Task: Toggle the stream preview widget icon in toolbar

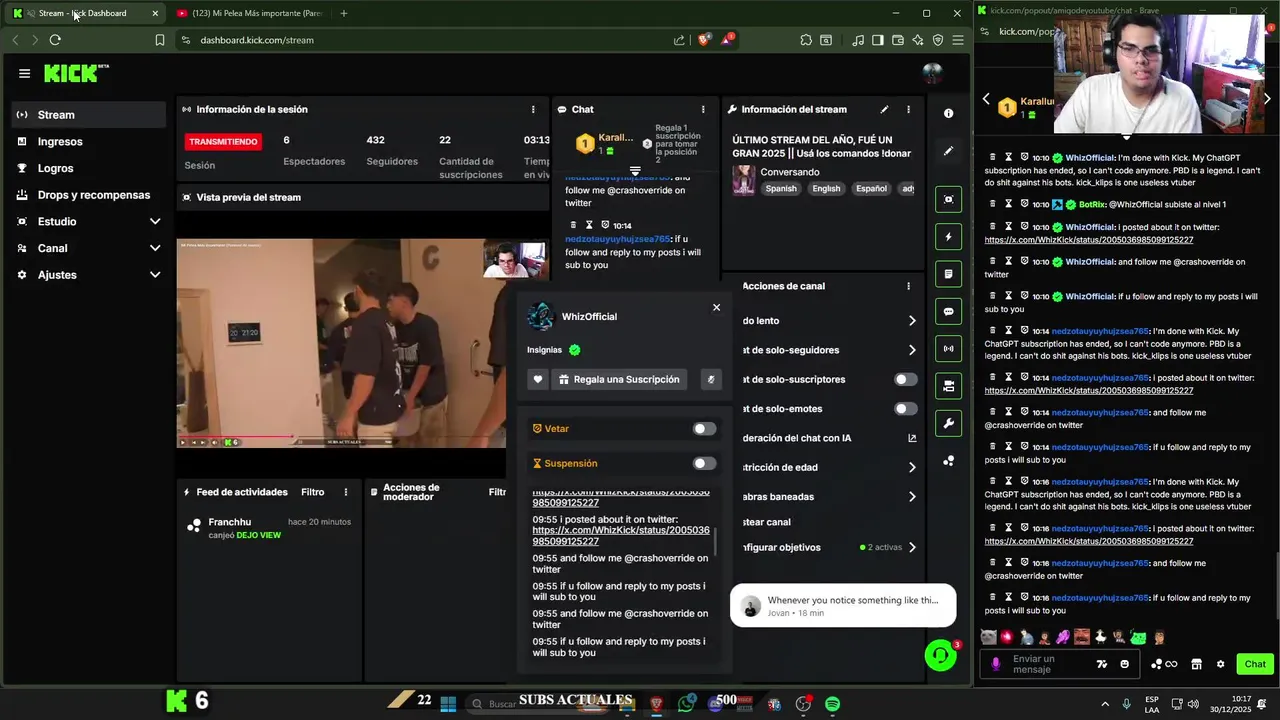Action: click(948, 199)
